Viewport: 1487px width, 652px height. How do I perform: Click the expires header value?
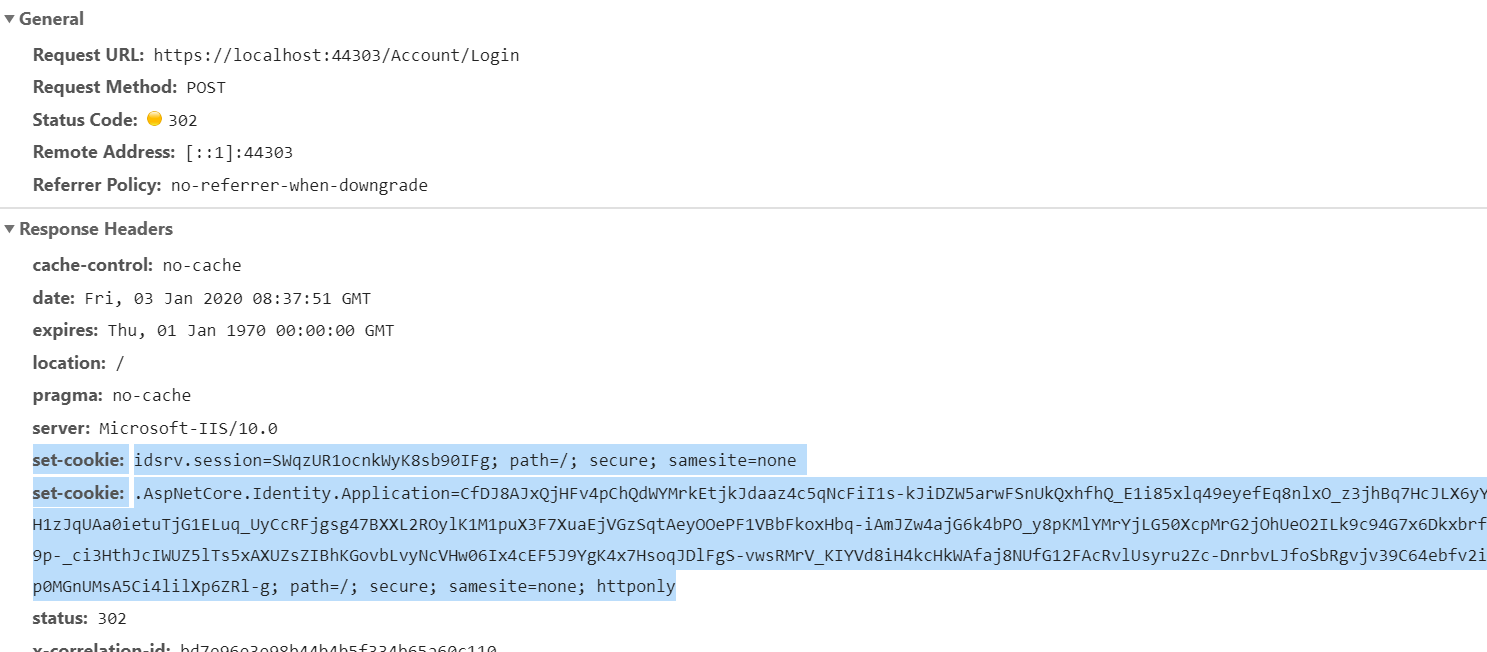pyautogui.click(x=248, y=330)
